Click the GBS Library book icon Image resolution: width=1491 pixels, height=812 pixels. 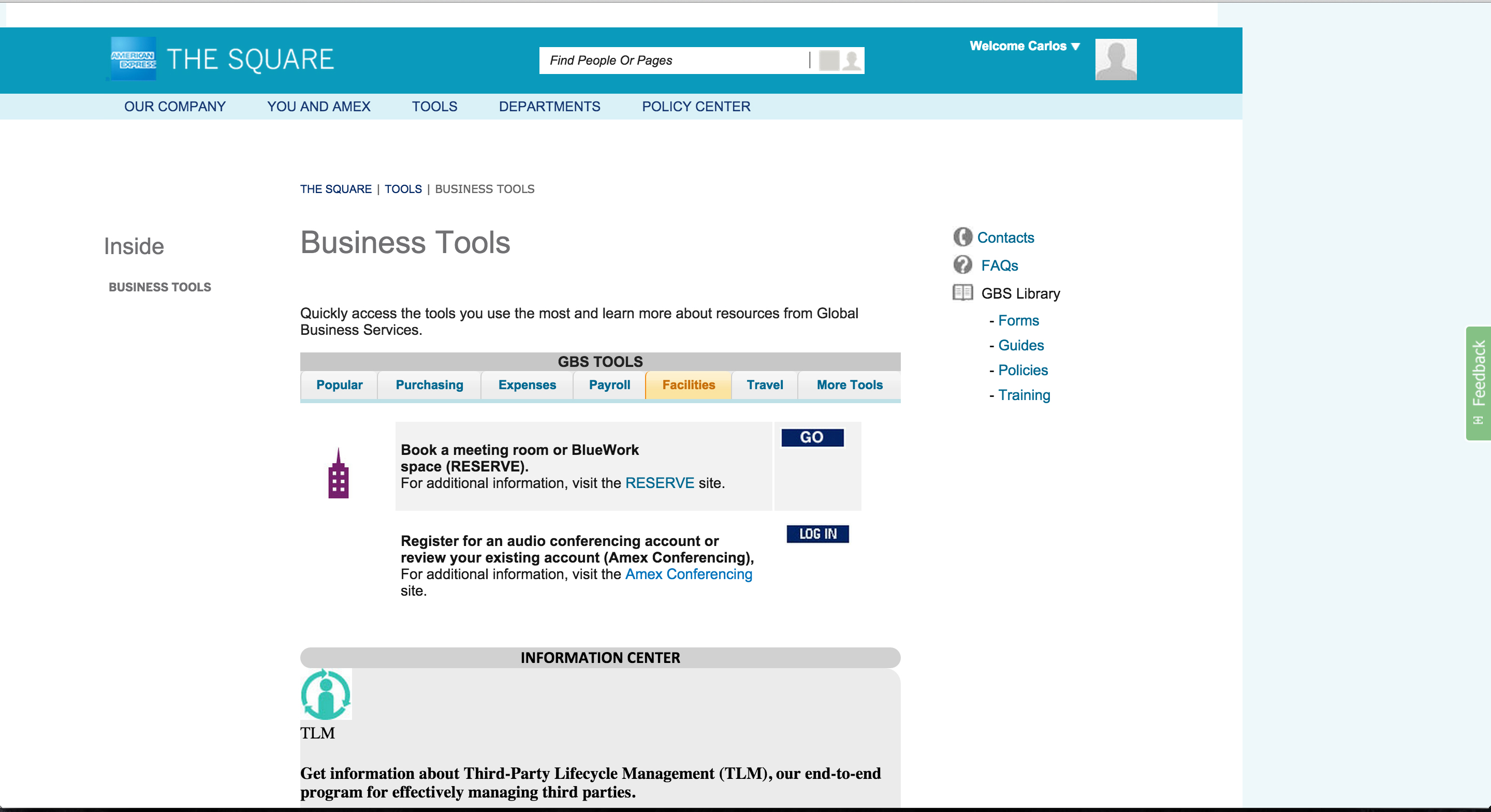pyautogui.click(x=962, y=292)
